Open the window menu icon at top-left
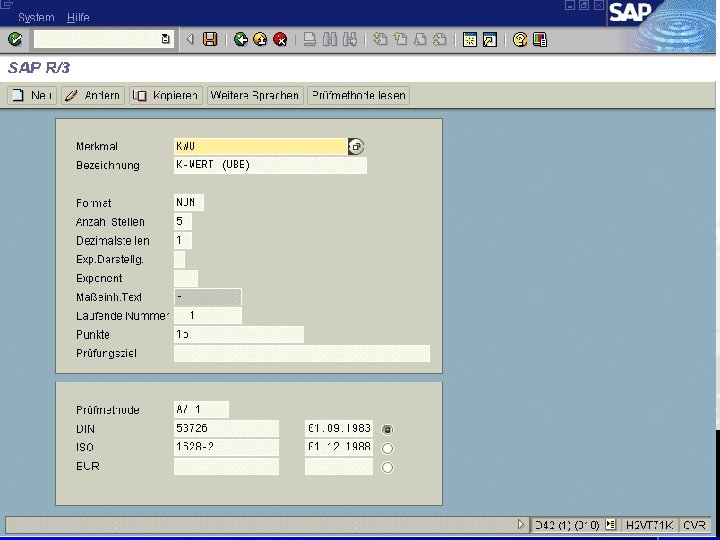The height and width of the screenshot is (540, 720). pos(6,4)
